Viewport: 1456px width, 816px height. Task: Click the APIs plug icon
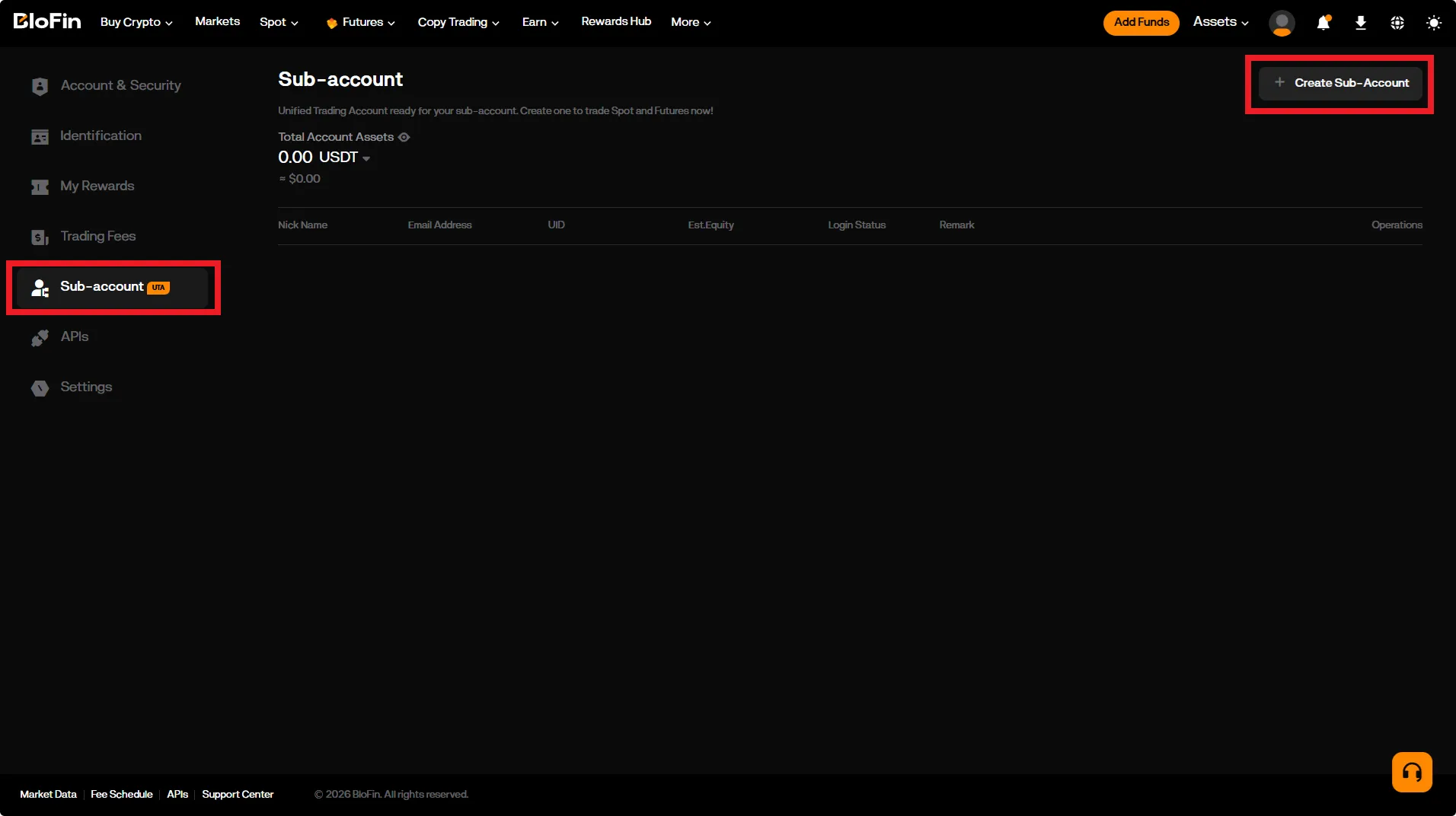[x=40, y=337]
